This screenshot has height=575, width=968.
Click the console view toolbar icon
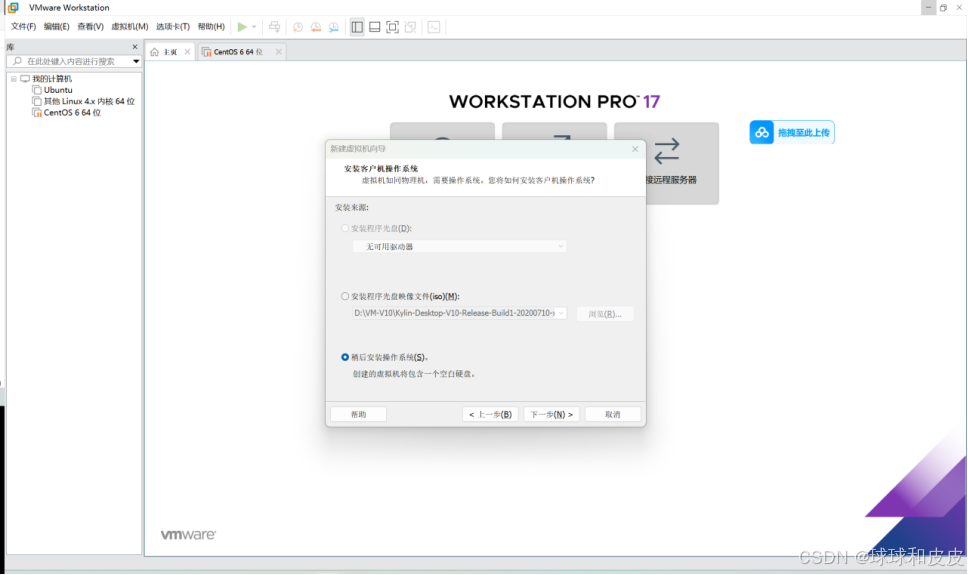[x=434, y=27]
